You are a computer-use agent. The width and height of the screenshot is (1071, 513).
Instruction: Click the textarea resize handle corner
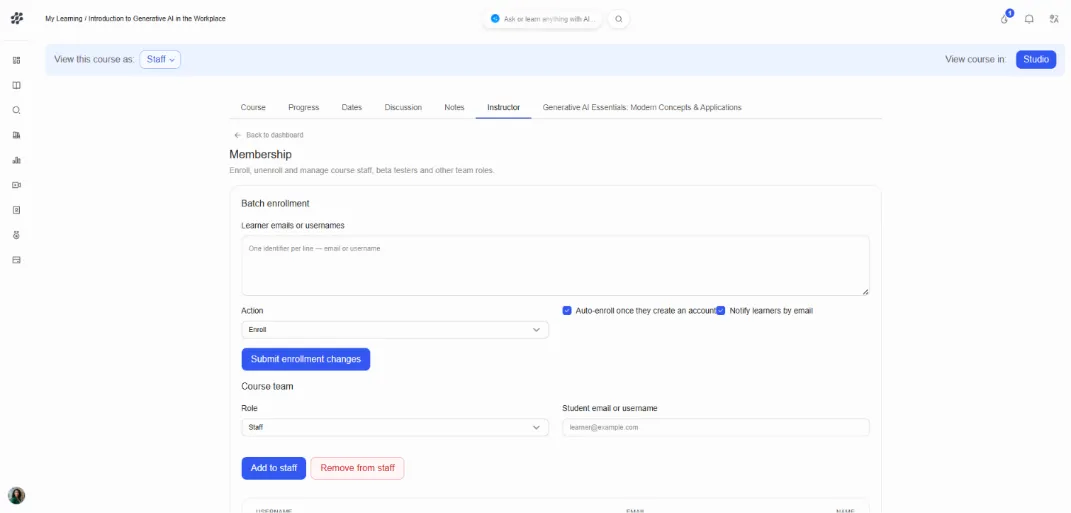coord(865,292)
